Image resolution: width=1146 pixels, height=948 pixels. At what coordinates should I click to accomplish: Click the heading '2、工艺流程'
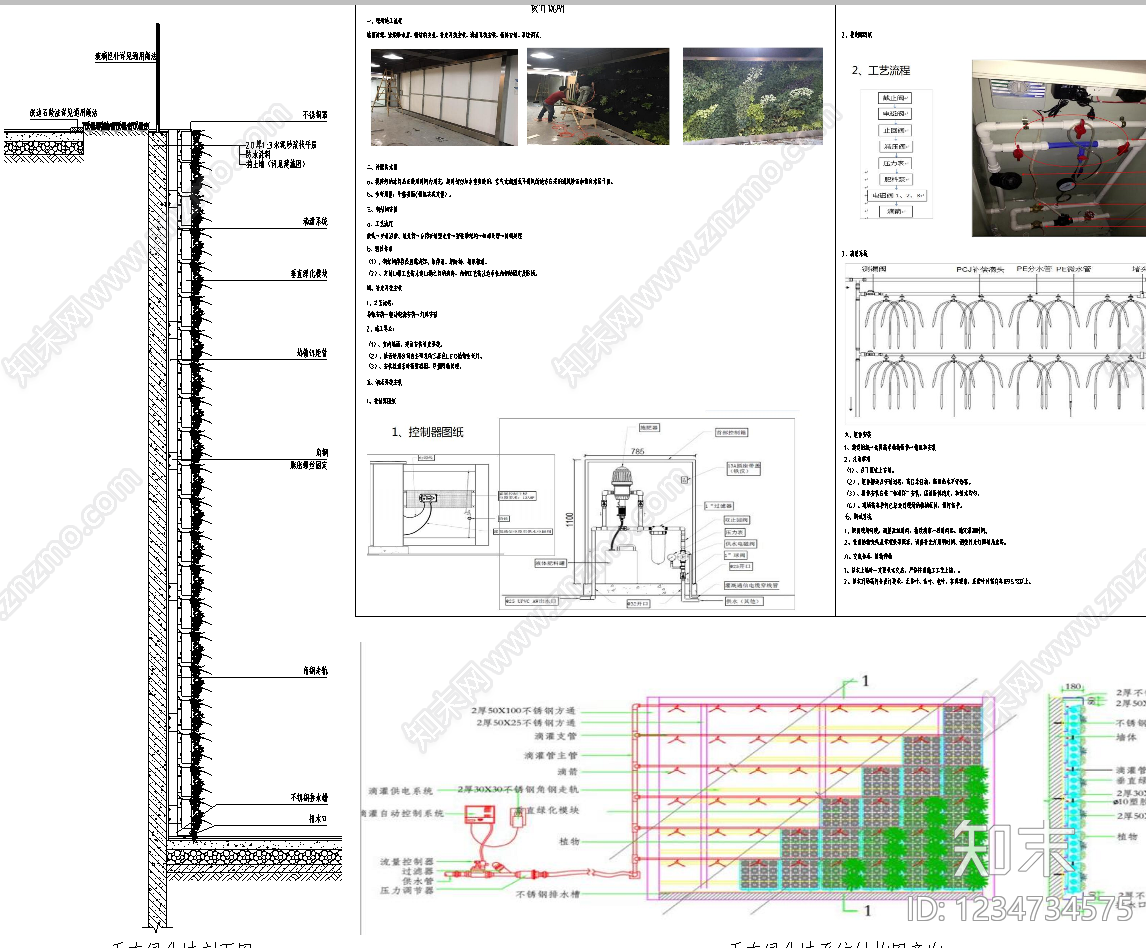(x=881, y=70)
